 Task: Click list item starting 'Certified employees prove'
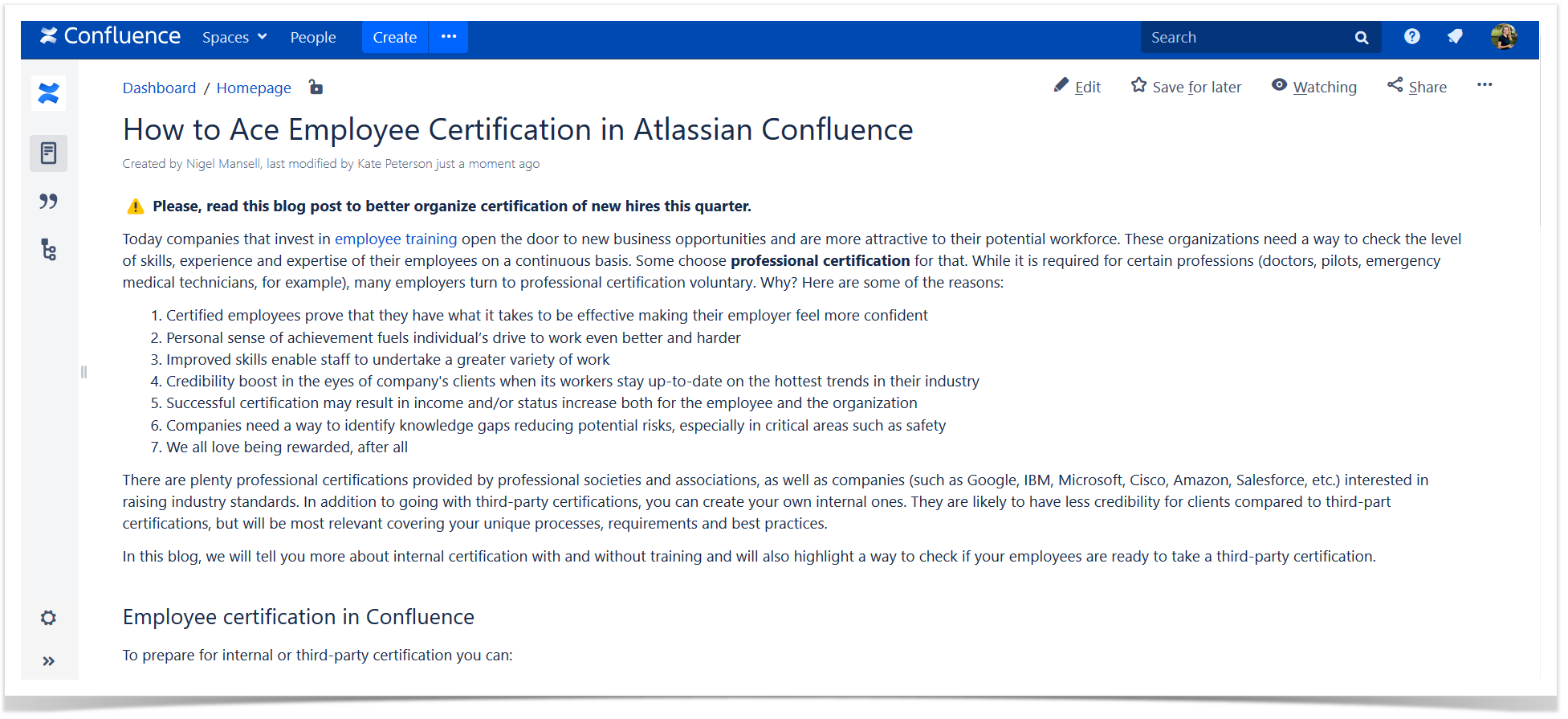tap(547, 316)
